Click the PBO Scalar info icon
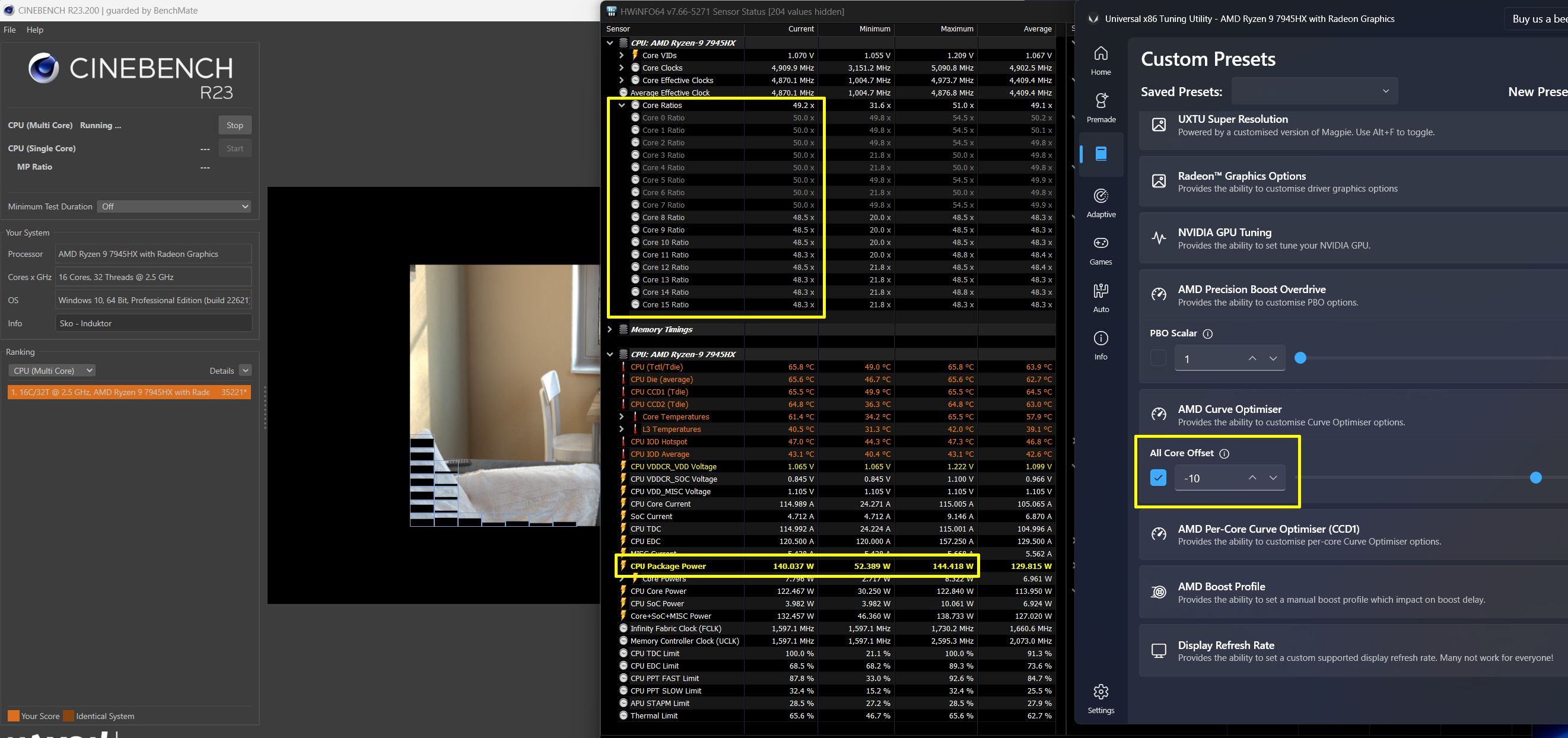1568x738 pixels. 1208,333
